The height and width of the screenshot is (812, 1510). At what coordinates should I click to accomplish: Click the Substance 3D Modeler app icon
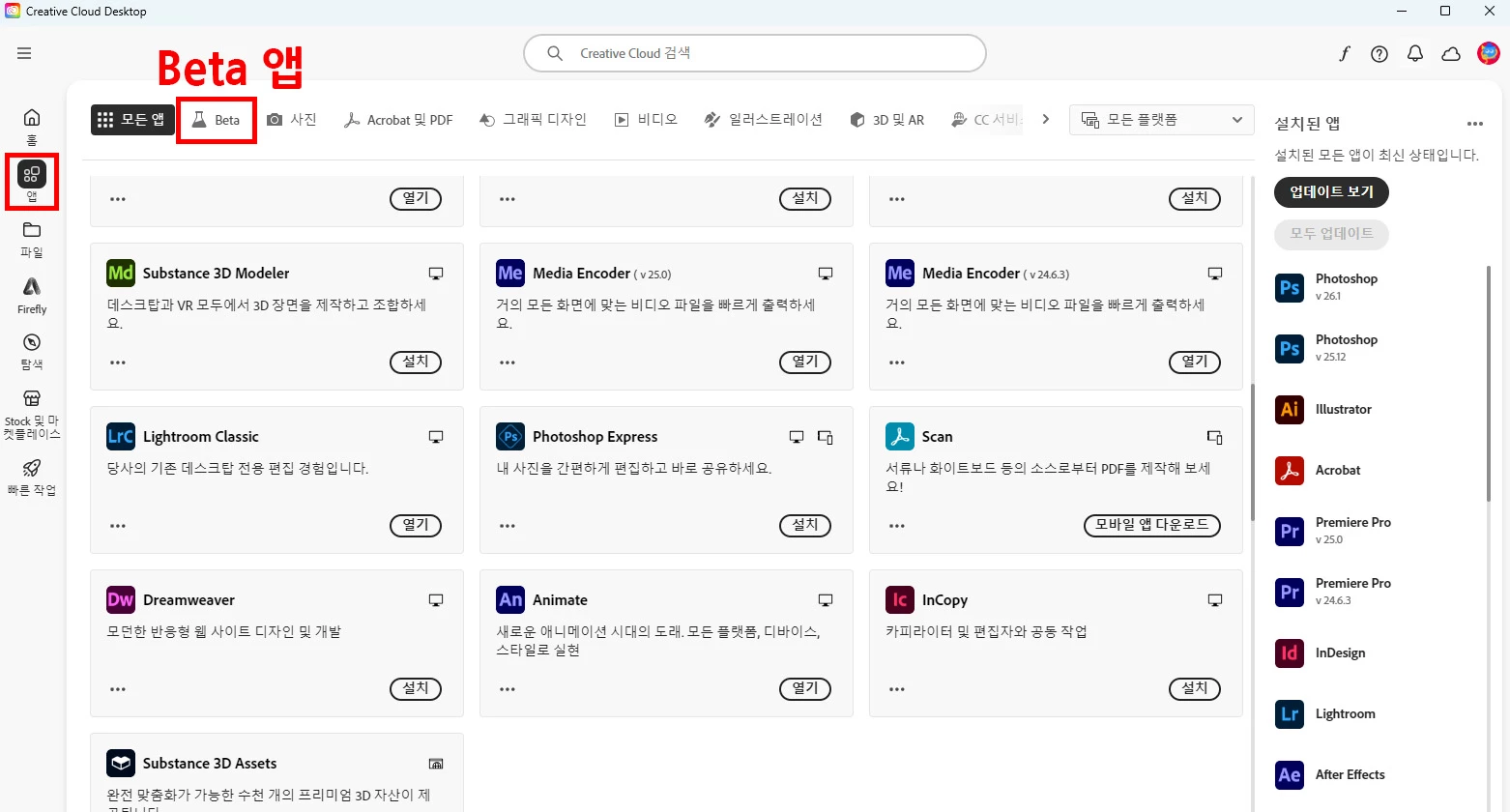(121, 273)
